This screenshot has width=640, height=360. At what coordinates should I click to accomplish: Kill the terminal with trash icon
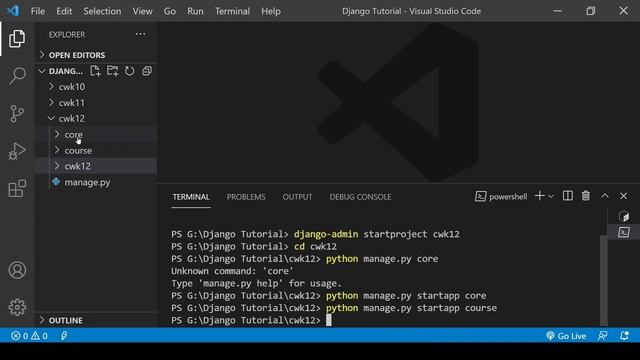tap(586, 196)
